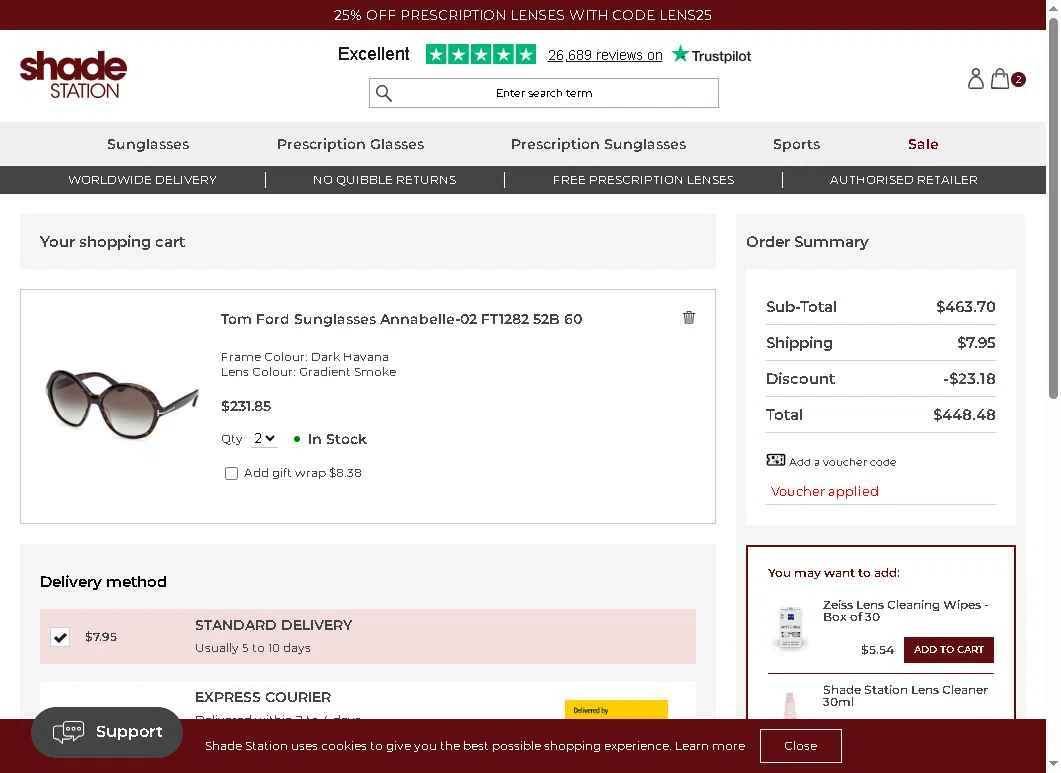Click the Shipping $7.95 summary value

click(x=976, y=343)
